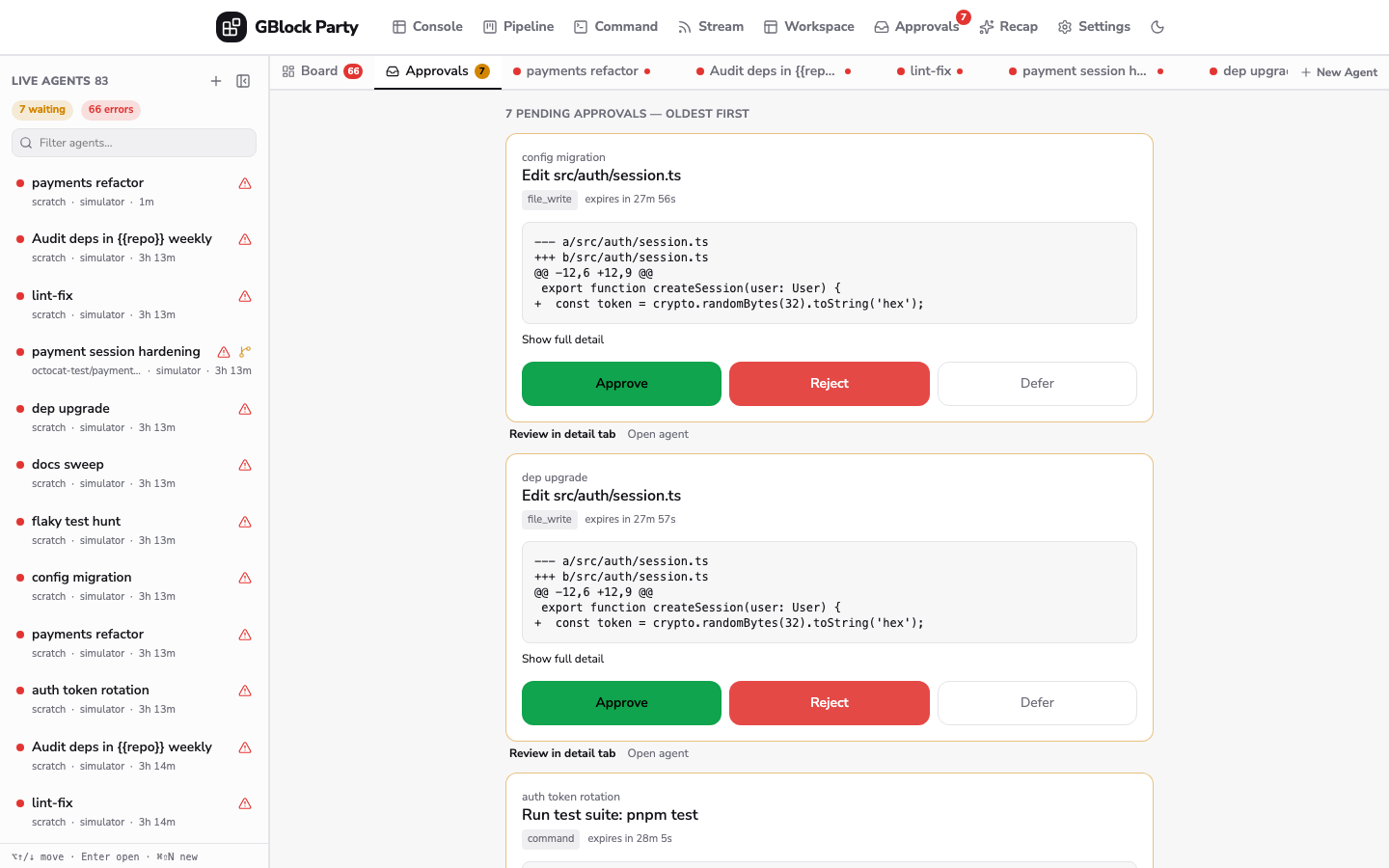Approve the config migration session.ts edit

(x=621, y=384)
